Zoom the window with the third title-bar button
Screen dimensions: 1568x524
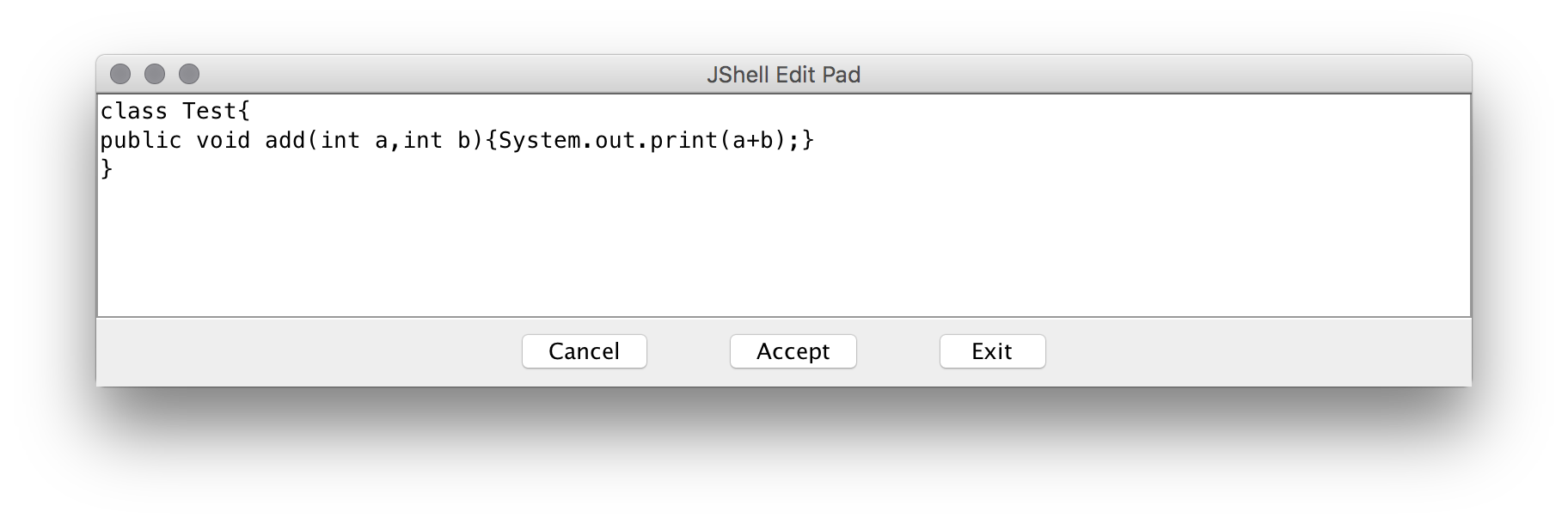[189, 75]
